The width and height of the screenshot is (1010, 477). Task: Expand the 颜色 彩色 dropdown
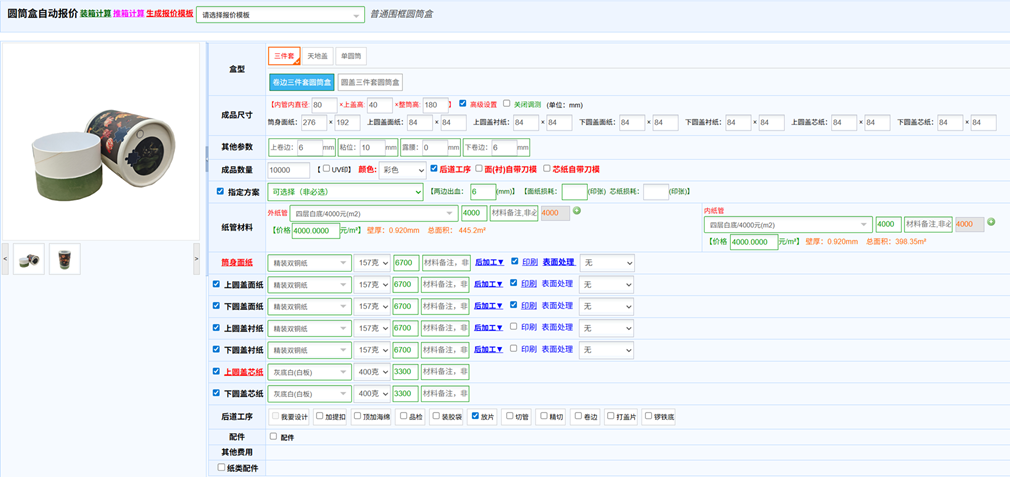(x=403, y=170)
